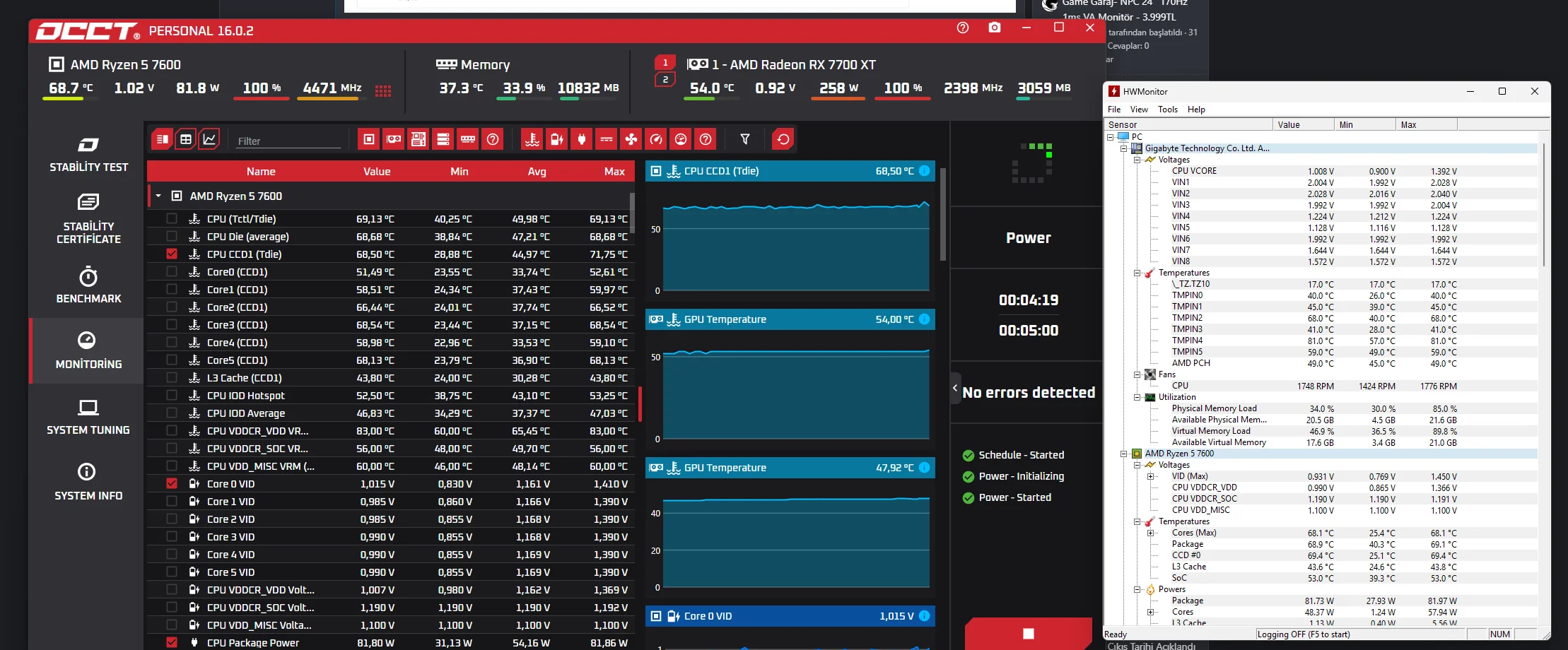
Task: Click the OCCT screenshot camera icon
Action: [x=995, y=28]
